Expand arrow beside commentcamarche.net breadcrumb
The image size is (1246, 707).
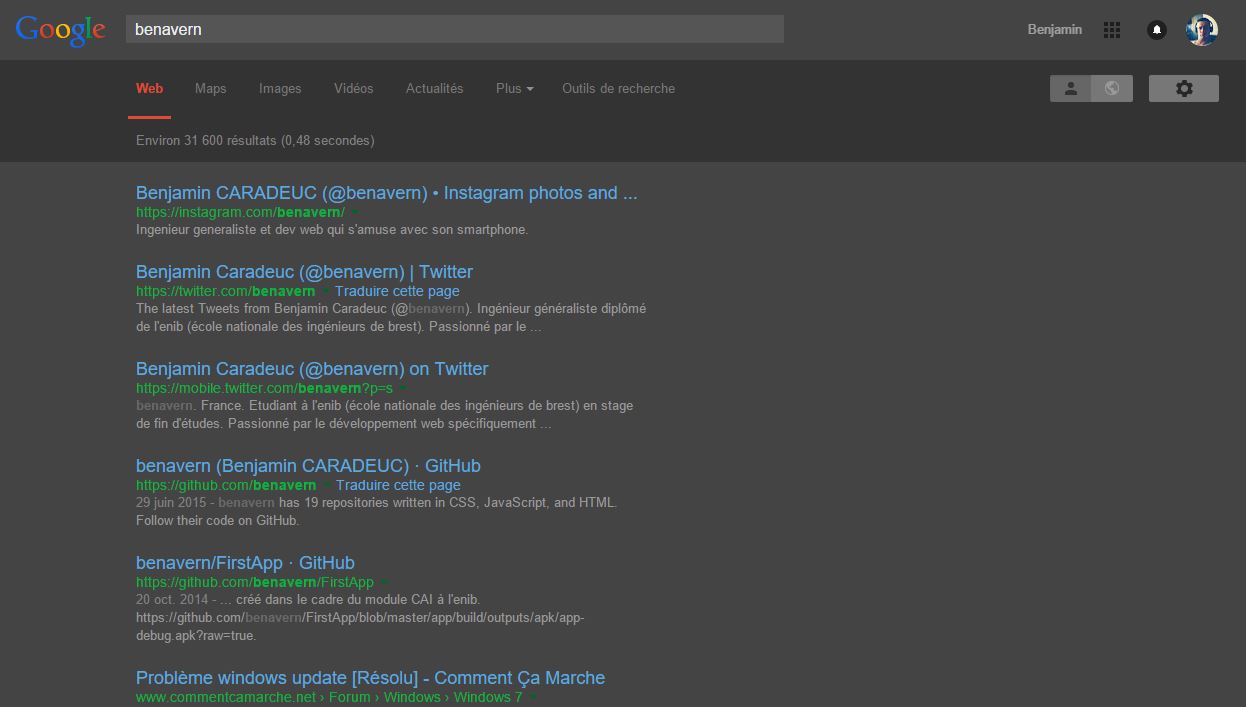point(532,697)
